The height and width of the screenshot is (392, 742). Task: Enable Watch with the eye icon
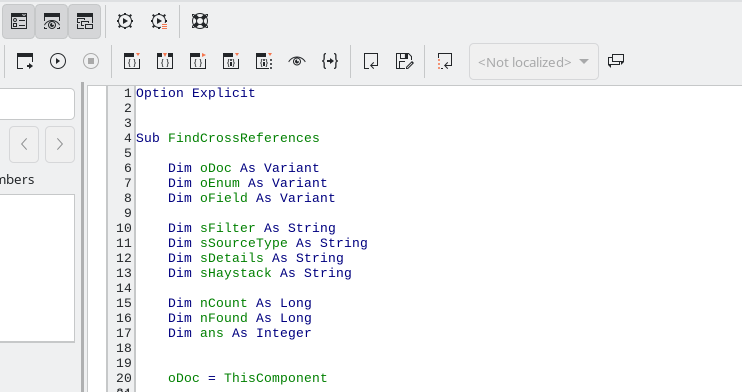pyautogui.click(x=297, y=62)
